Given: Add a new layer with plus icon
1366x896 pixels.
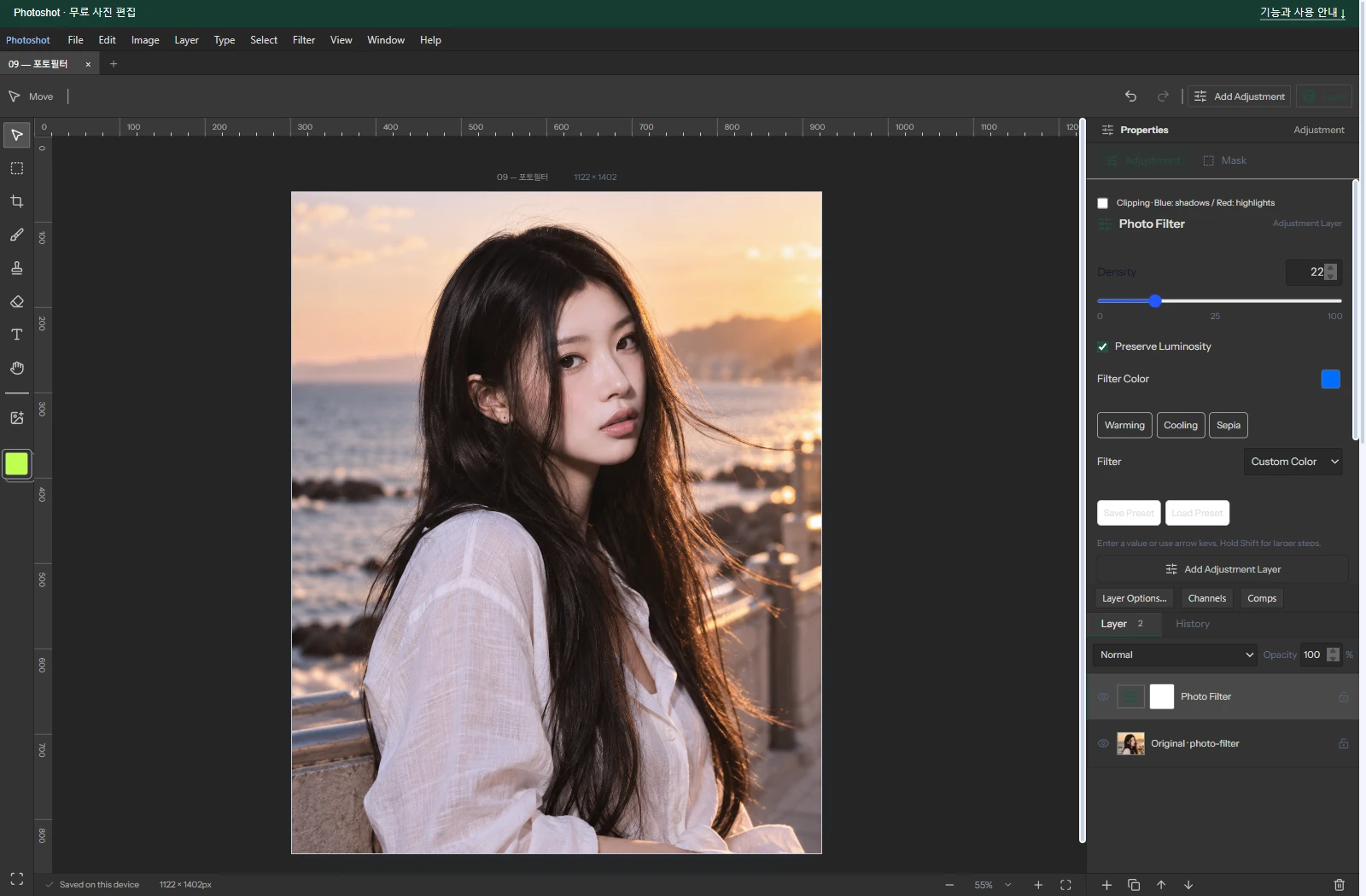Looking at the screenshot, I should click(1106, 885).
